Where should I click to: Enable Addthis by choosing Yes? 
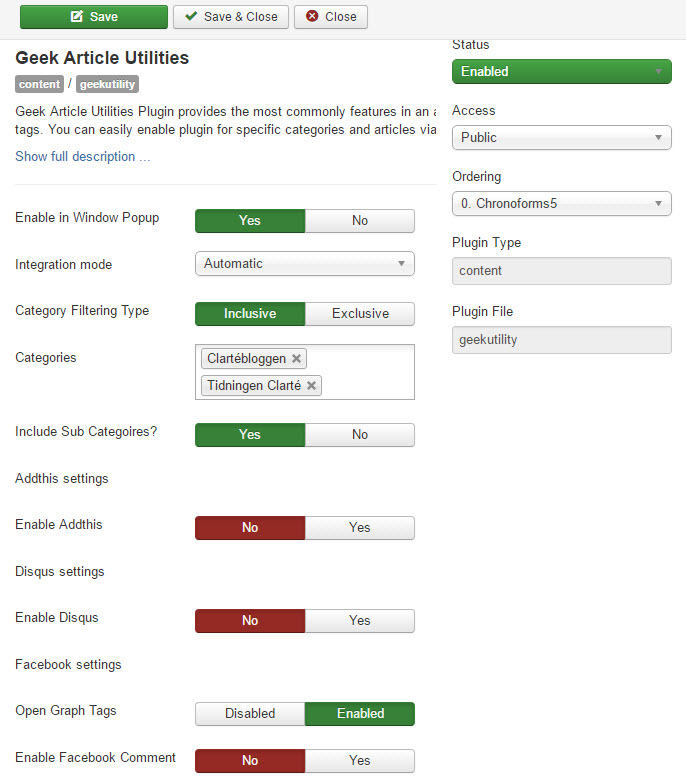[359, 528]
